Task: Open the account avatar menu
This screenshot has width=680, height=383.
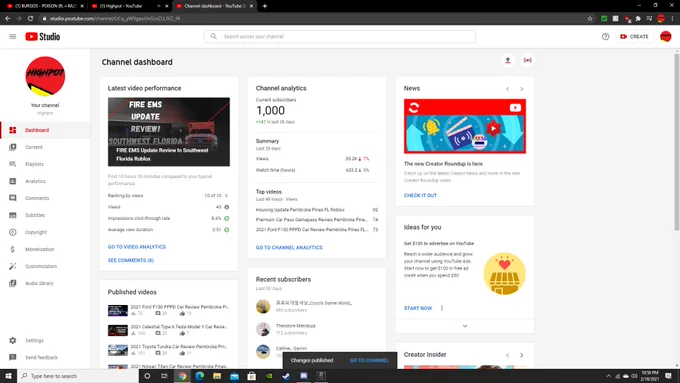Action: 666,36
